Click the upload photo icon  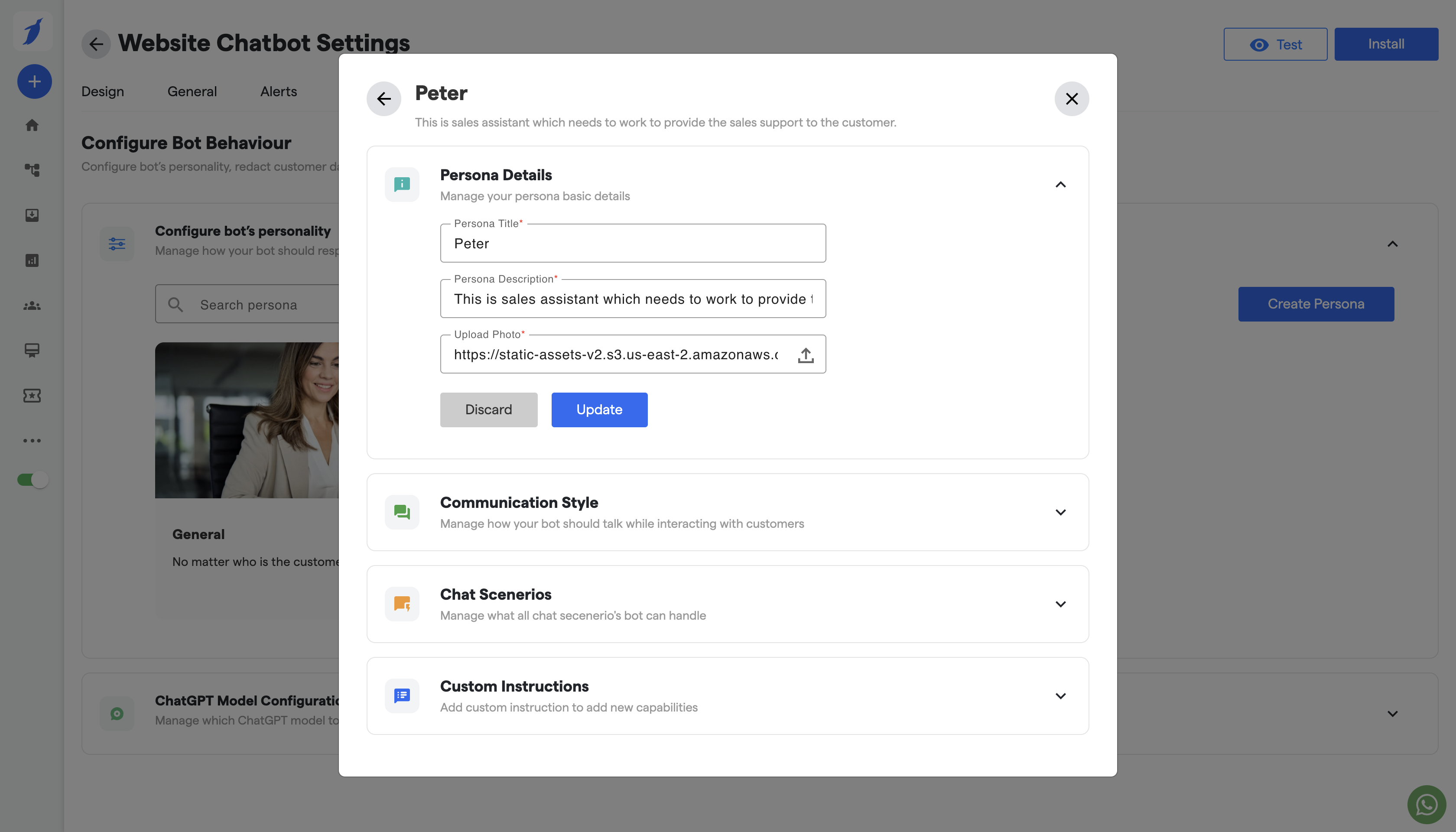[806, 355]
